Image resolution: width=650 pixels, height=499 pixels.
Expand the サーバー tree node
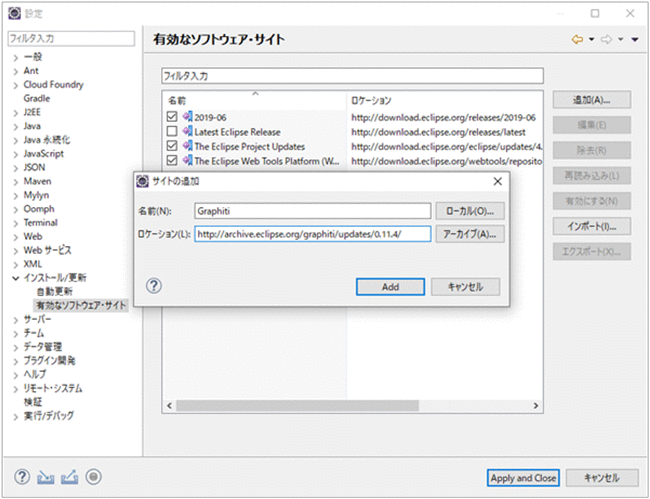pyautogui.click(x=16, y=320)
